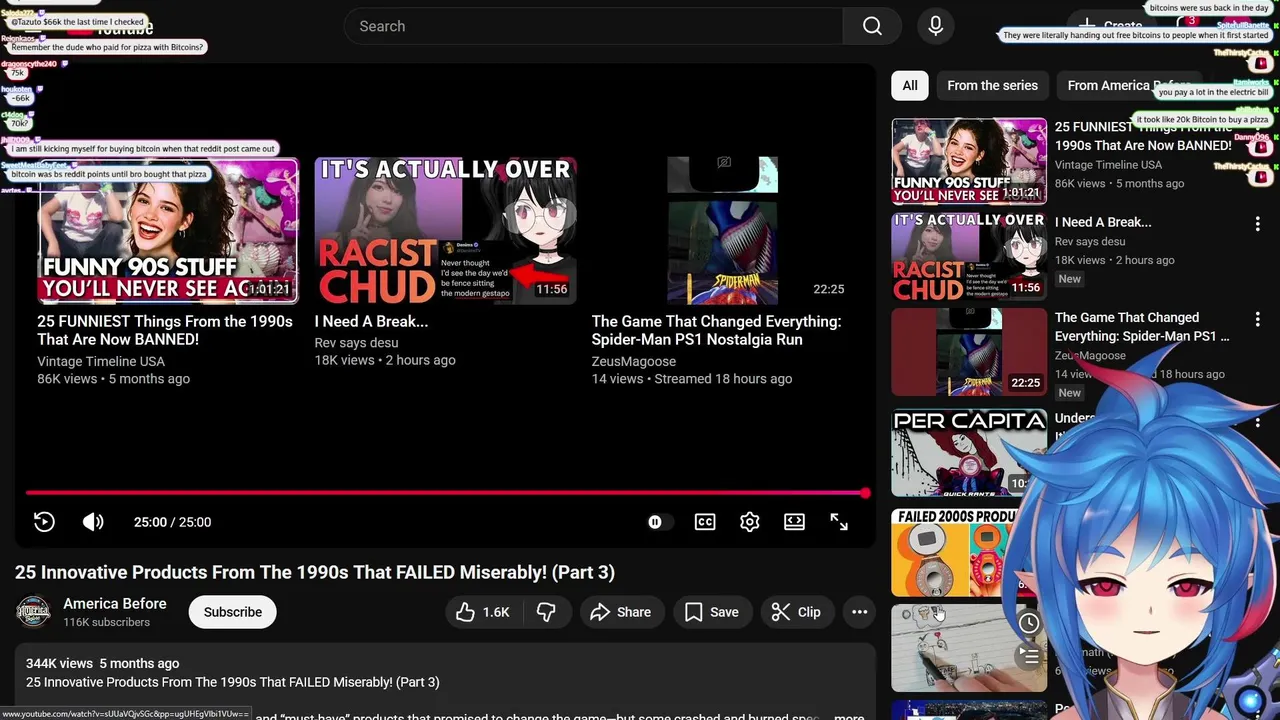Click the 25:00 / 25:00 time display
Image resolution: width=1280 pixels, height=720 pixels.
(x=172, y=522)
